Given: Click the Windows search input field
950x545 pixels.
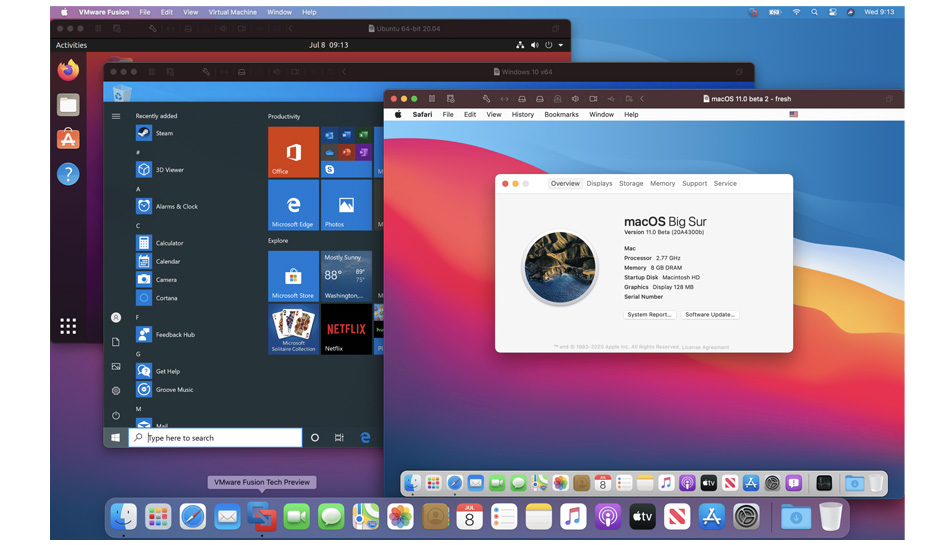Looking at the screenshot, I should click(215, 437).
